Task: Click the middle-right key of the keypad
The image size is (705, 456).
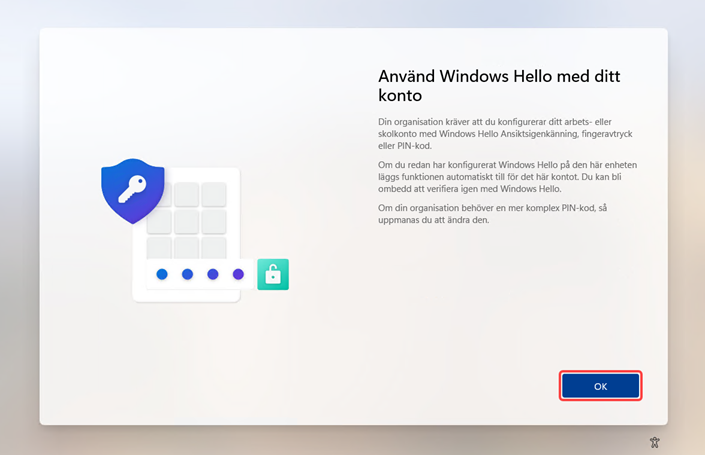Action: (214, 220)
